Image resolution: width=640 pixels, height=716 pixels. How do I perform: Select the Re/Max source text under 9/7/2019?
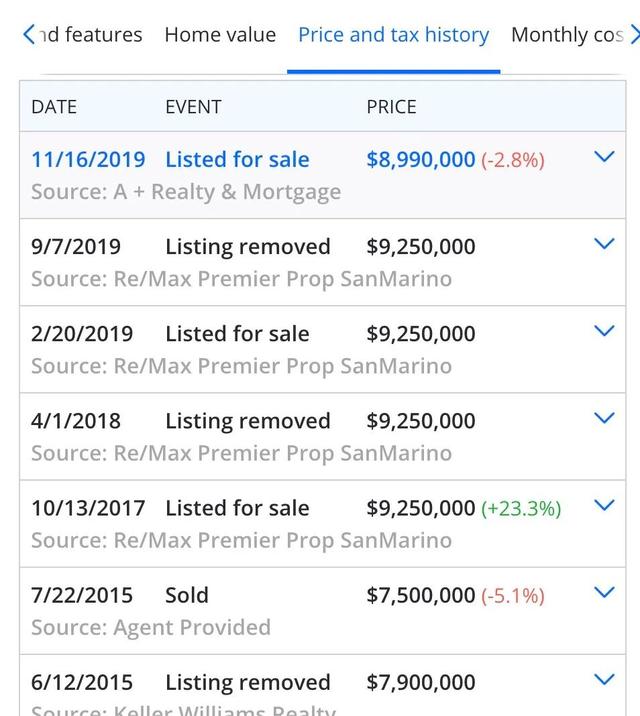241,279
